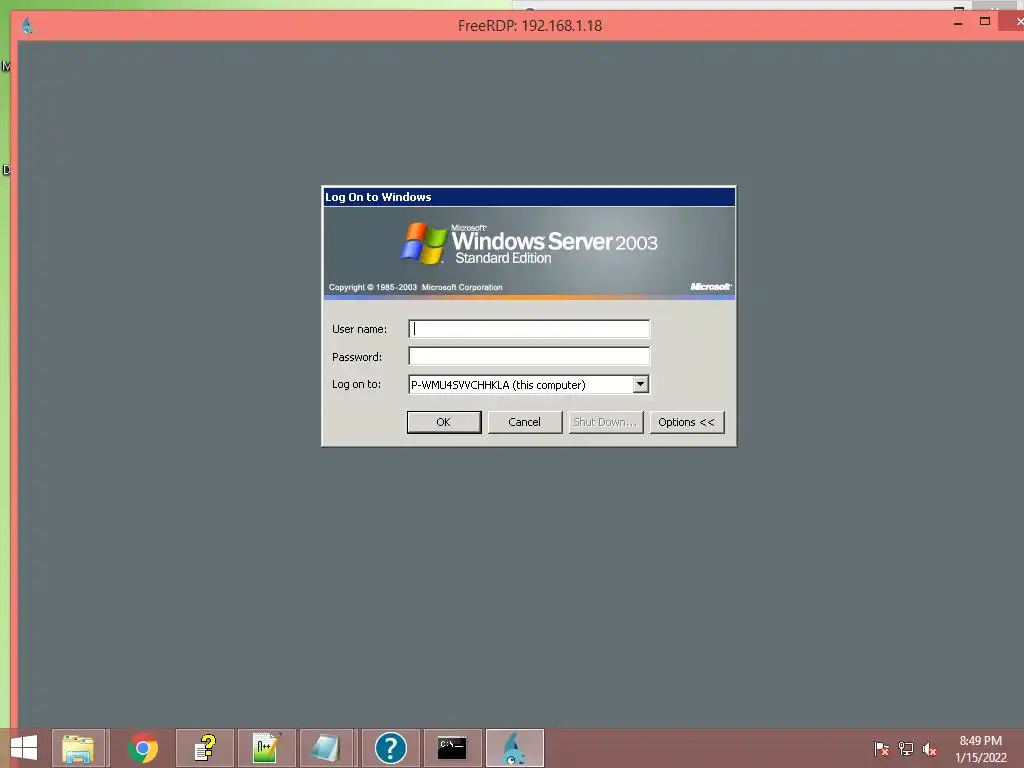Click the Log on to: label
This screenshot has width=1024, height=768.
click(x=356, y=384)
